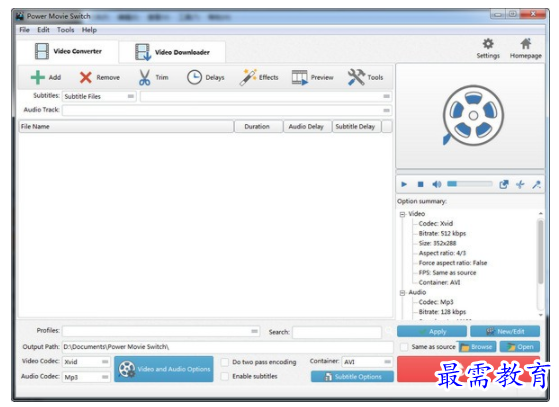Click the plus-shaped icon in the player bar
Viewport: 559px width, 407px height.
click(520, 184)
